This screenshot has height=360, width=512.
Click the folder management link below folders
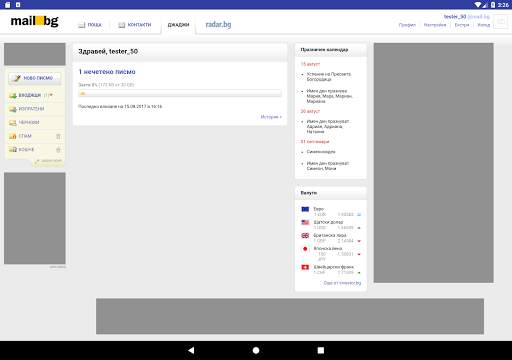49,161
